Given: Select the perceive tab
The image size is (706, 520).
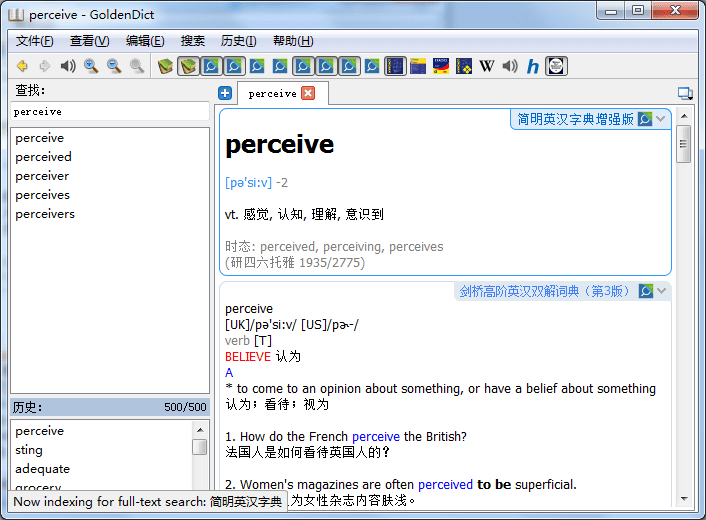Looking at the screenshot, I should (272, 93).
